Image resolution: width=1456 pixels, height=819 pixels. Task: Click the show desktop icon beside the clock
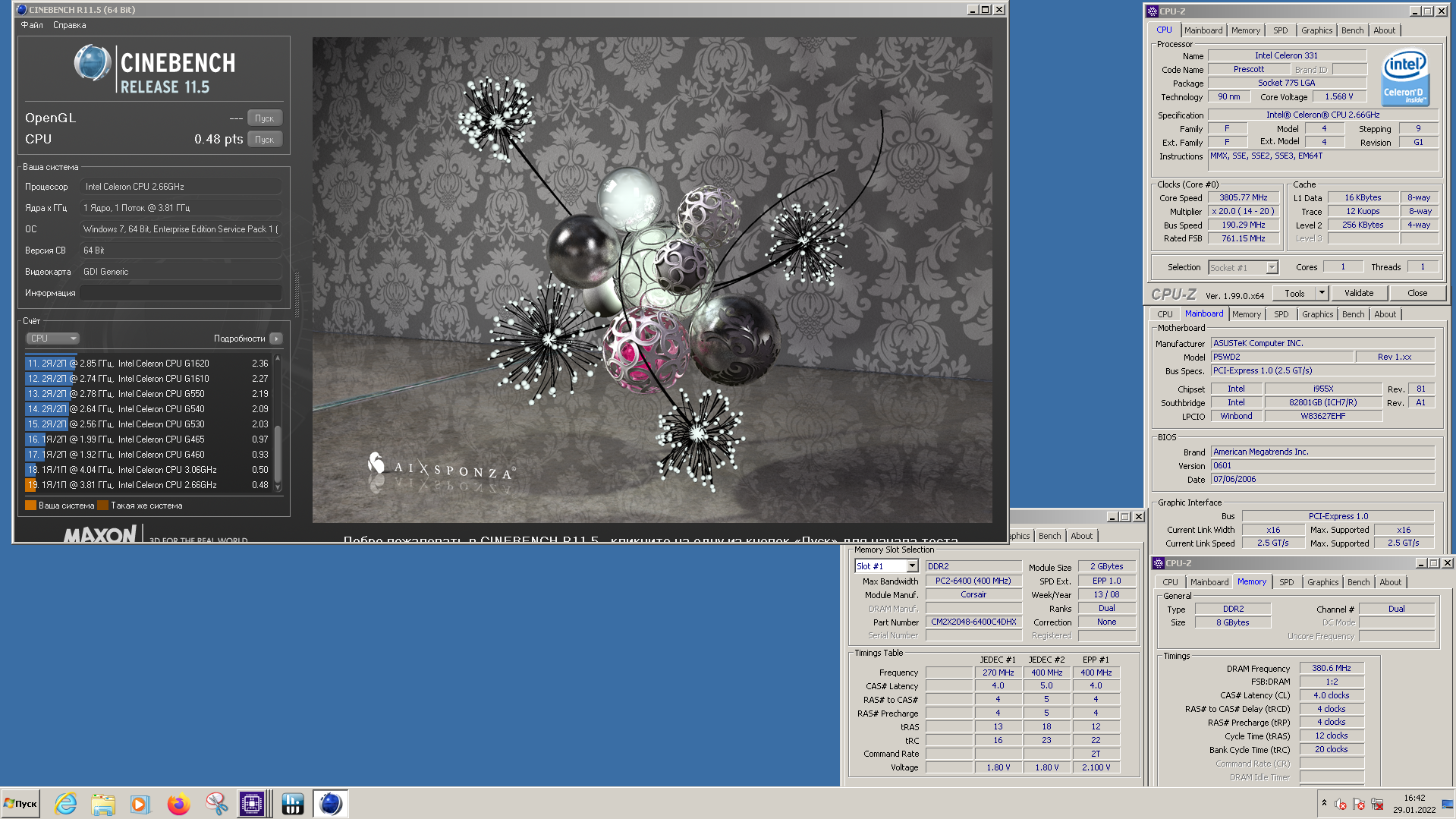pyautogui.click(x=1448, y=804)
